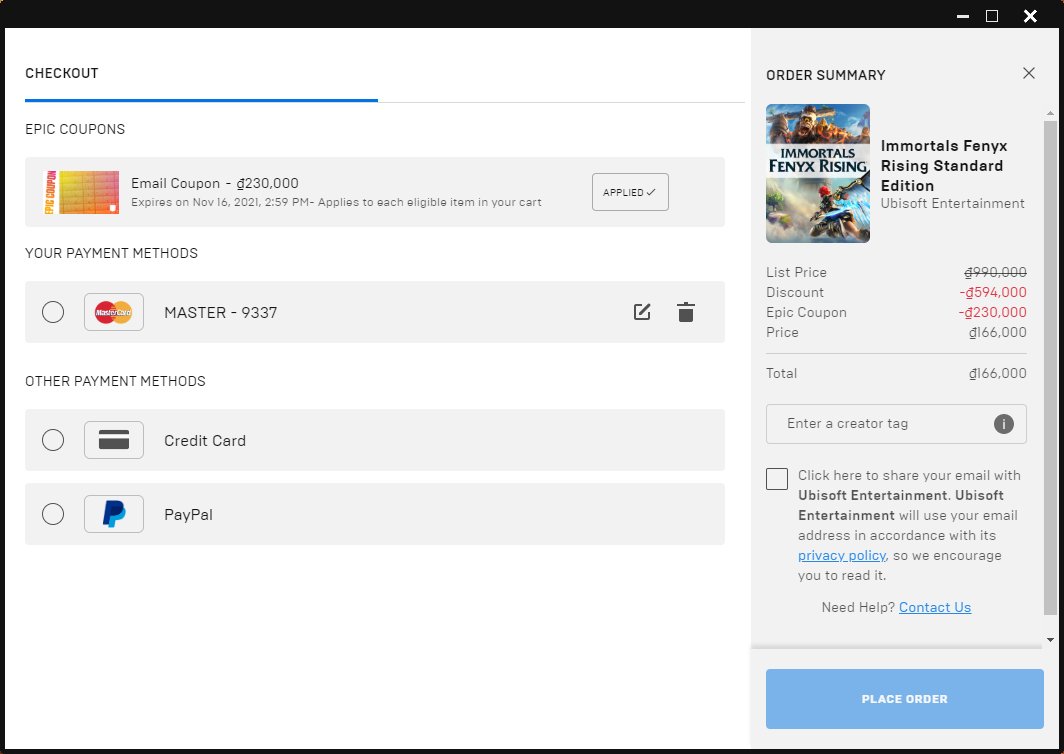Image resolution: width=1064 pixels, height=754 pixels.
Task: Check the share email with Ubisoft box
Action: [x=777, y=478]
